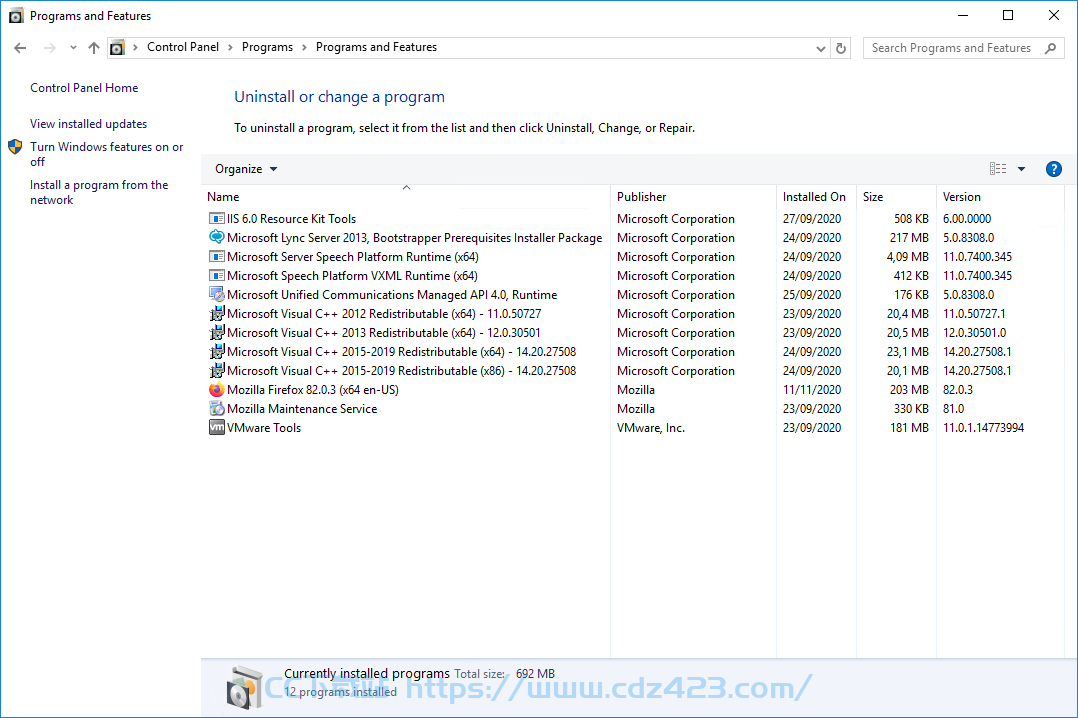Screen dimensions: 1078x718
Task: Sort the list by Installed On column
Action: (x=816, y=197)
